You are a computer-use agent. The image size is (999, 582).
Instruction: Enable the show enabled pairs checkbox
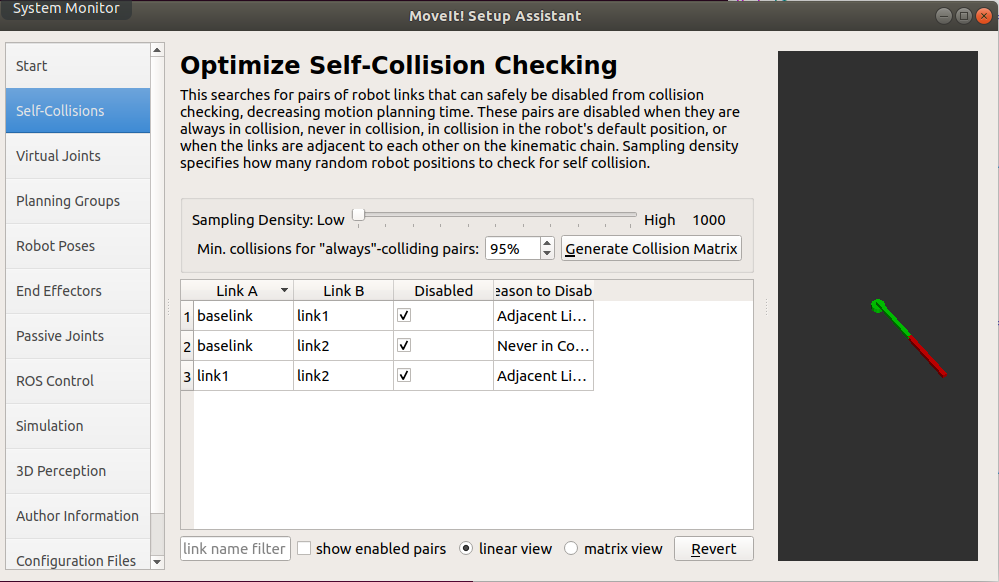304,548
